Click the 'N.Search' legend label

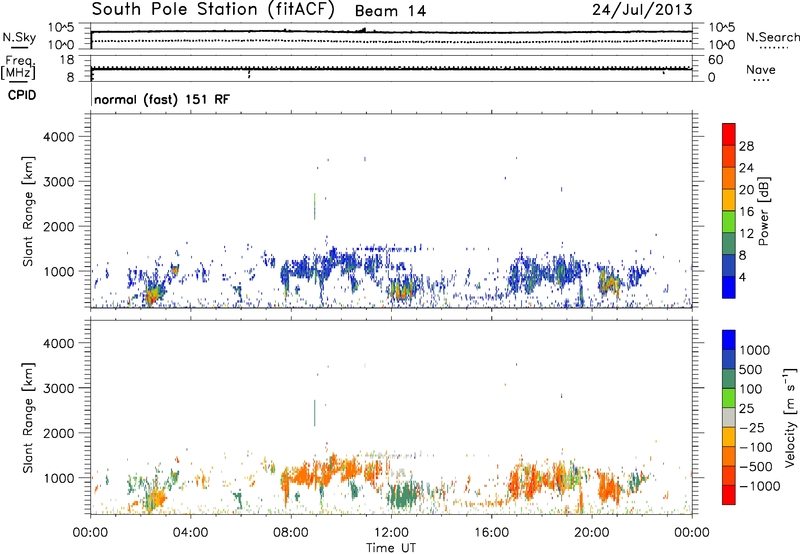tap(772, 37)
